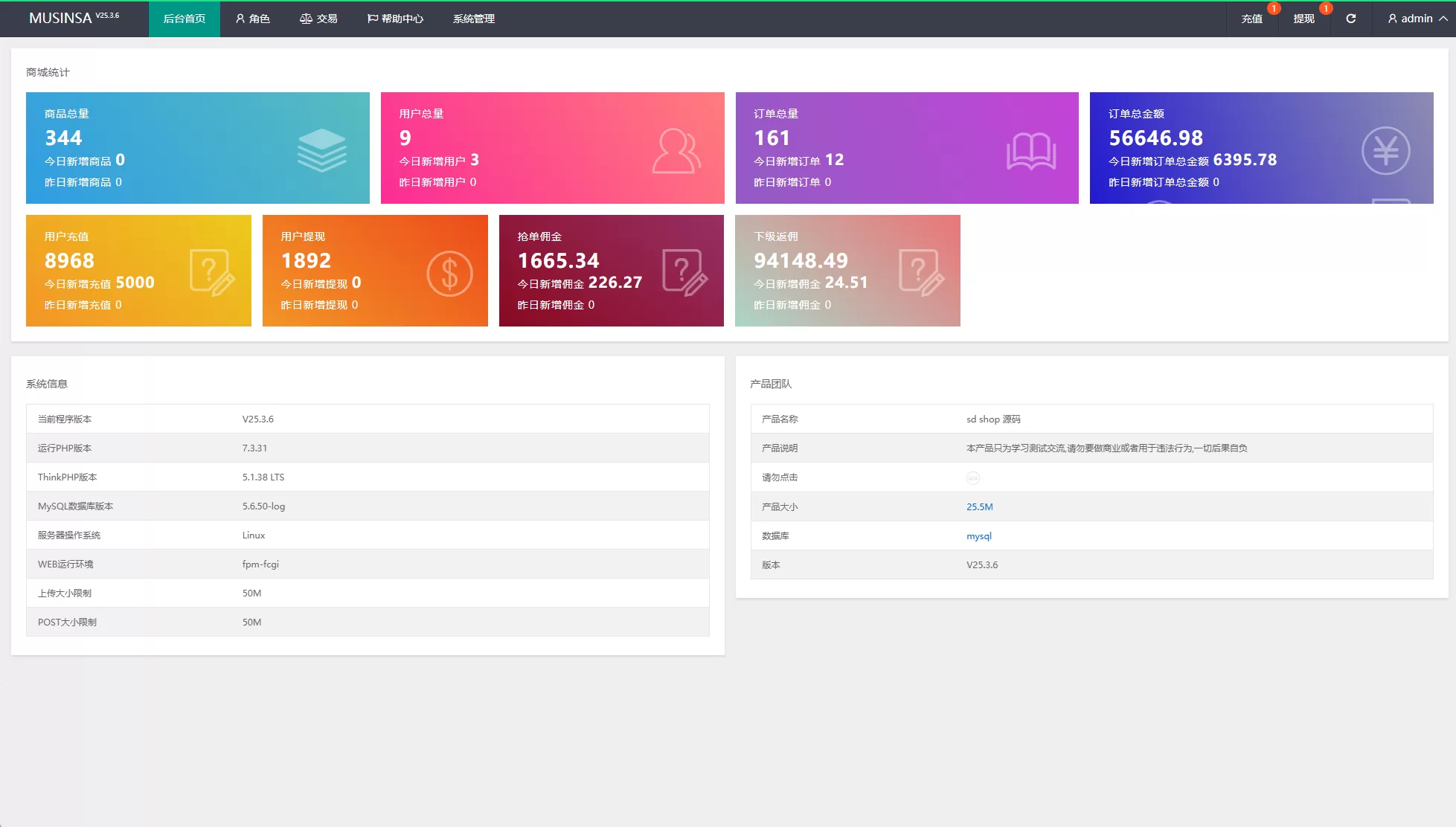Expand the admin user dropdown

point(1417,19)
